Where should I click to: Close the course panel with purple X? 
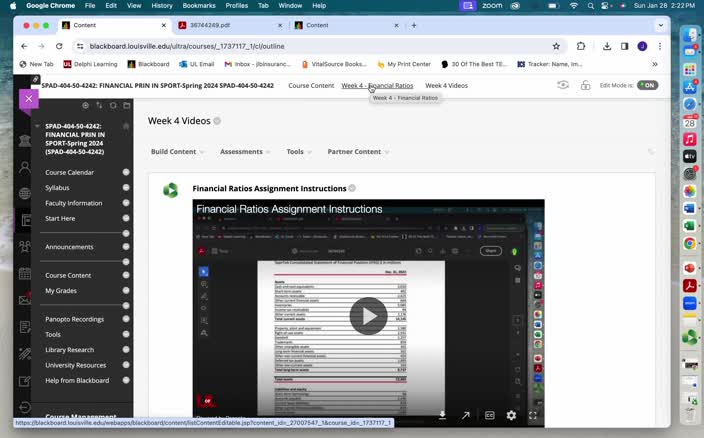28,98
